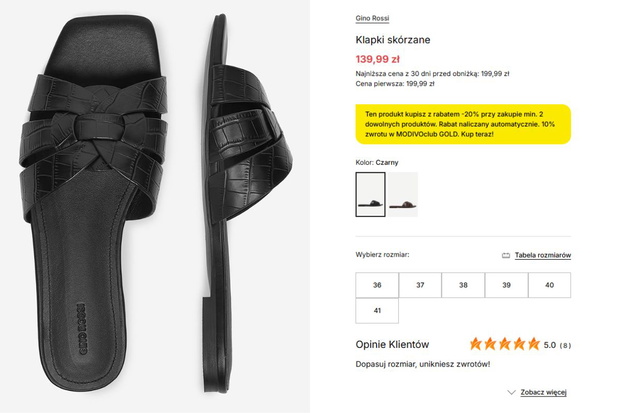Choose size 39

click(x=506, y=285)
